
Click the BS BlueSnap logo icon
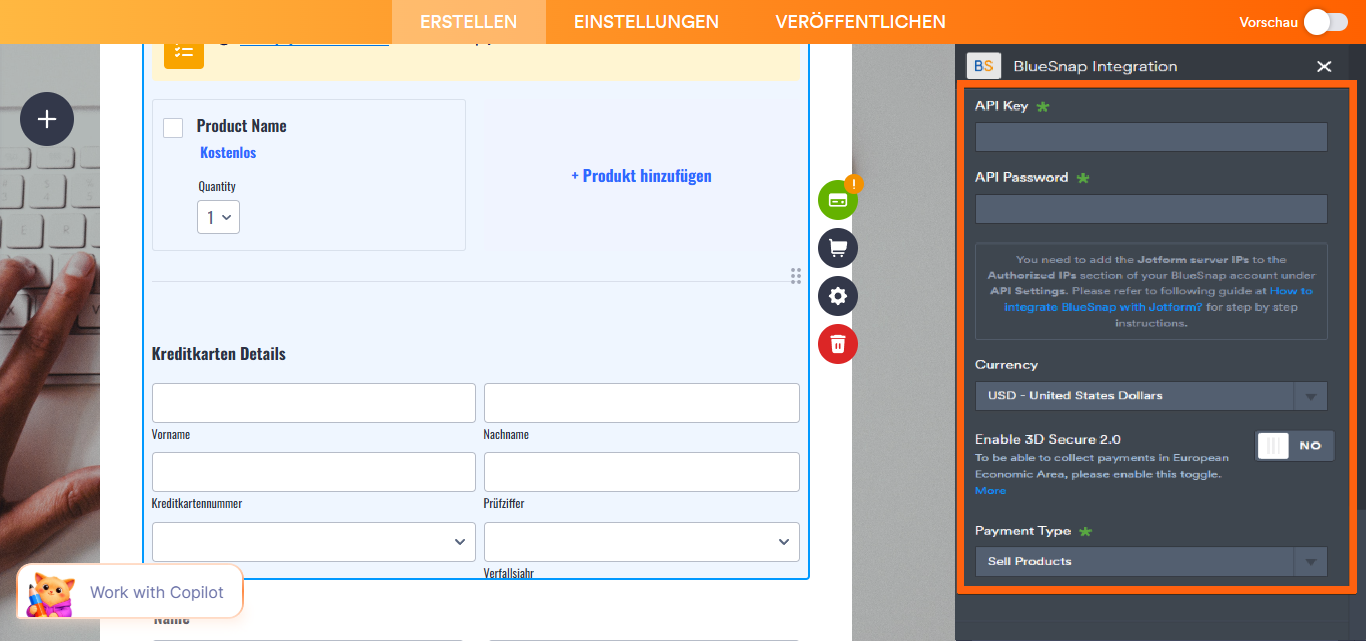click(x=983, y=65)
